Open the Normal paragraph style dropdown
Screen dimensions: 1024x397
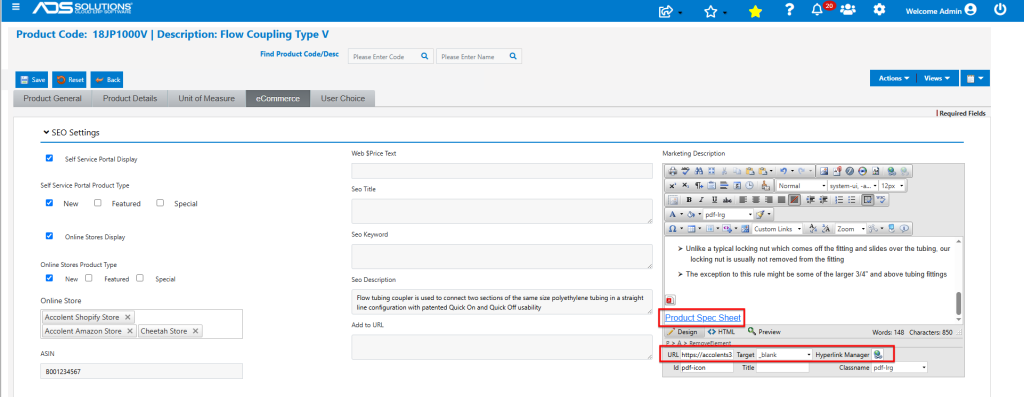point(802,185)
